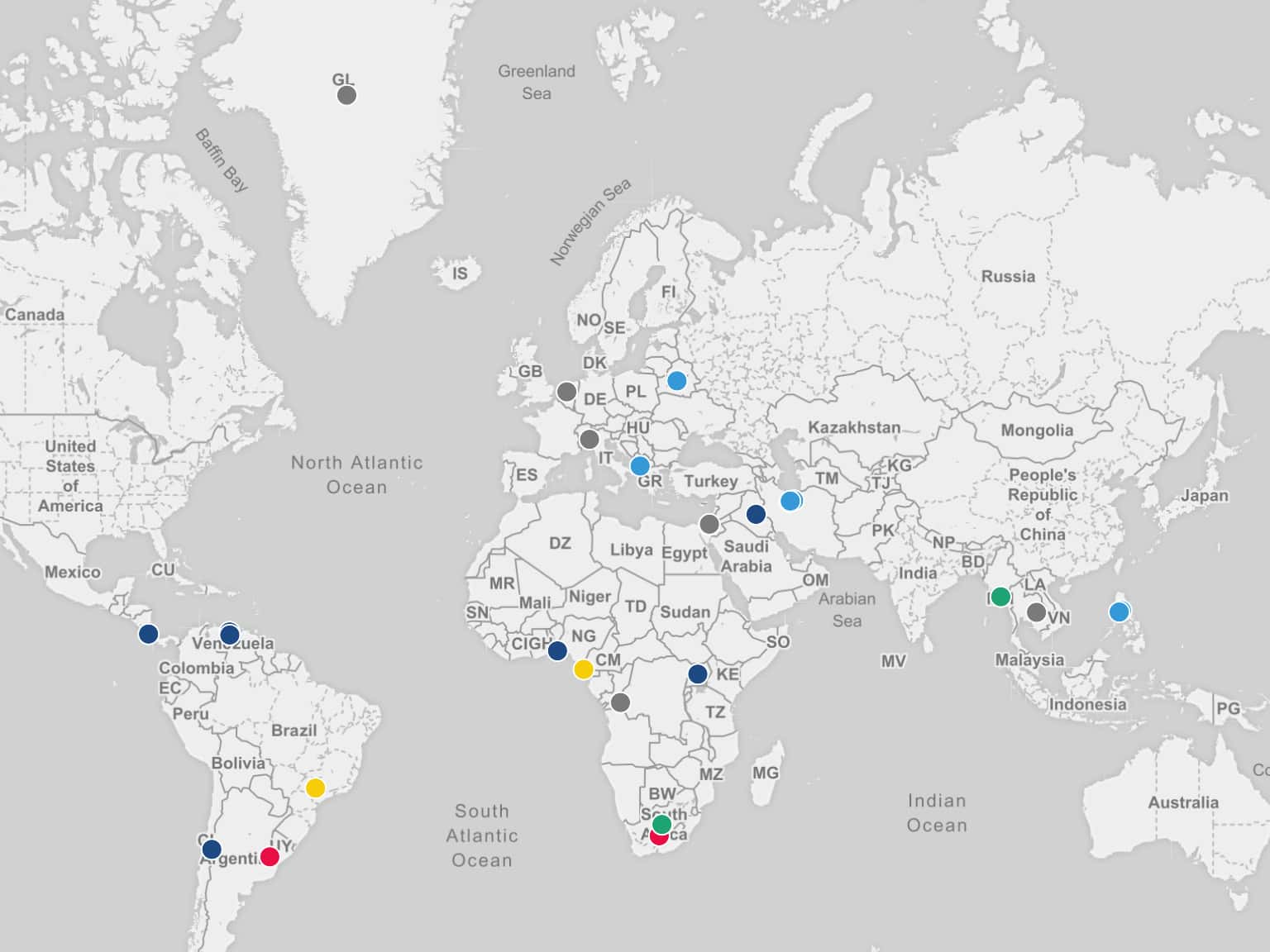The width and height of the screenshot is (1270, 952).
Task: Select the dark blue marker west of Kenya
Action: pos(698,674)
